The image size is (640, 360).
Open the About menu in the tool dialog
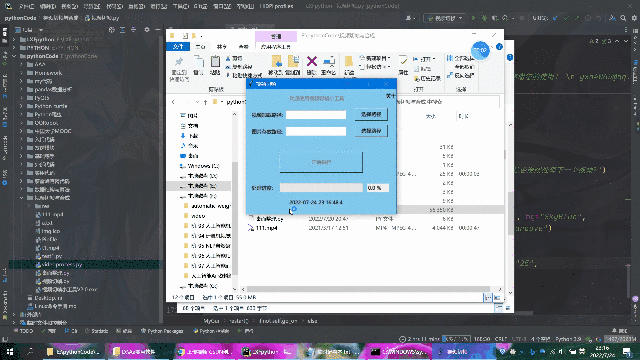[391, 96]
